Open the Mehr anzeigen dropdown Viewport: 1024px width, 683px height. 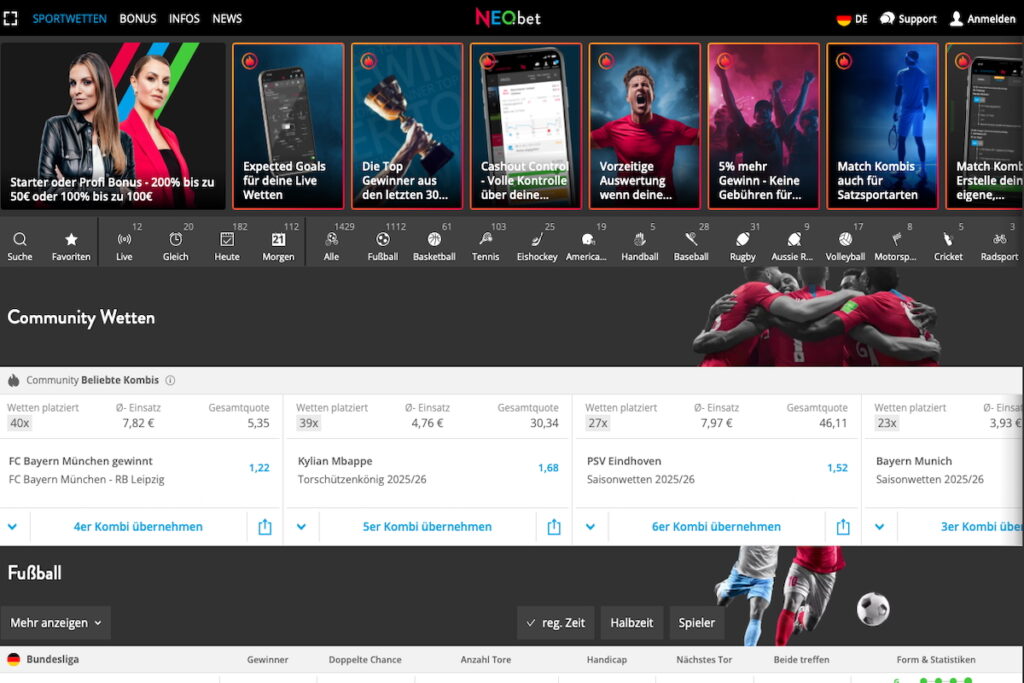pyautogui.click(x=56, y=623)
